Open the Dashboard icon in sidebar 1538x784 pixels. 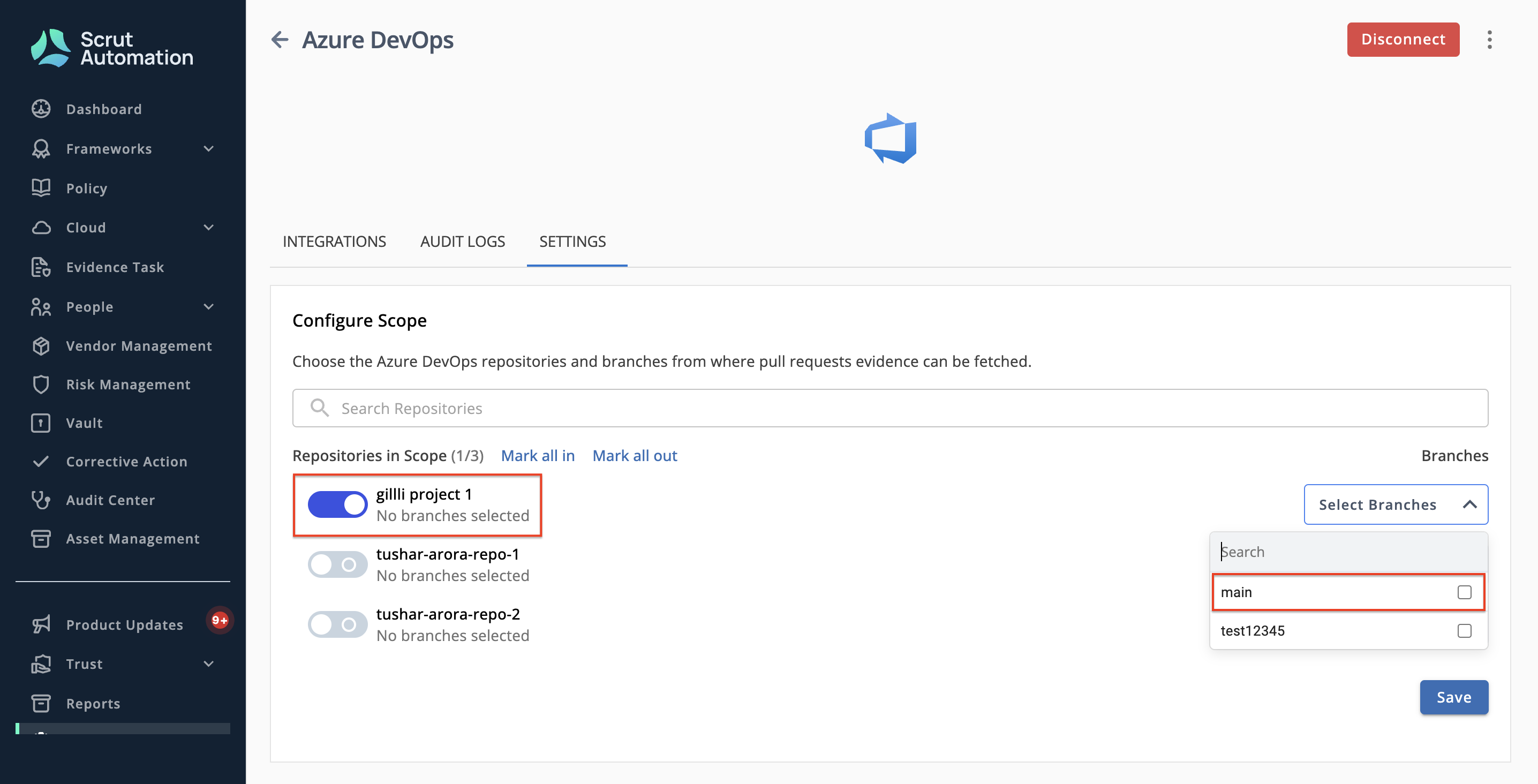(x=41, y=109)
